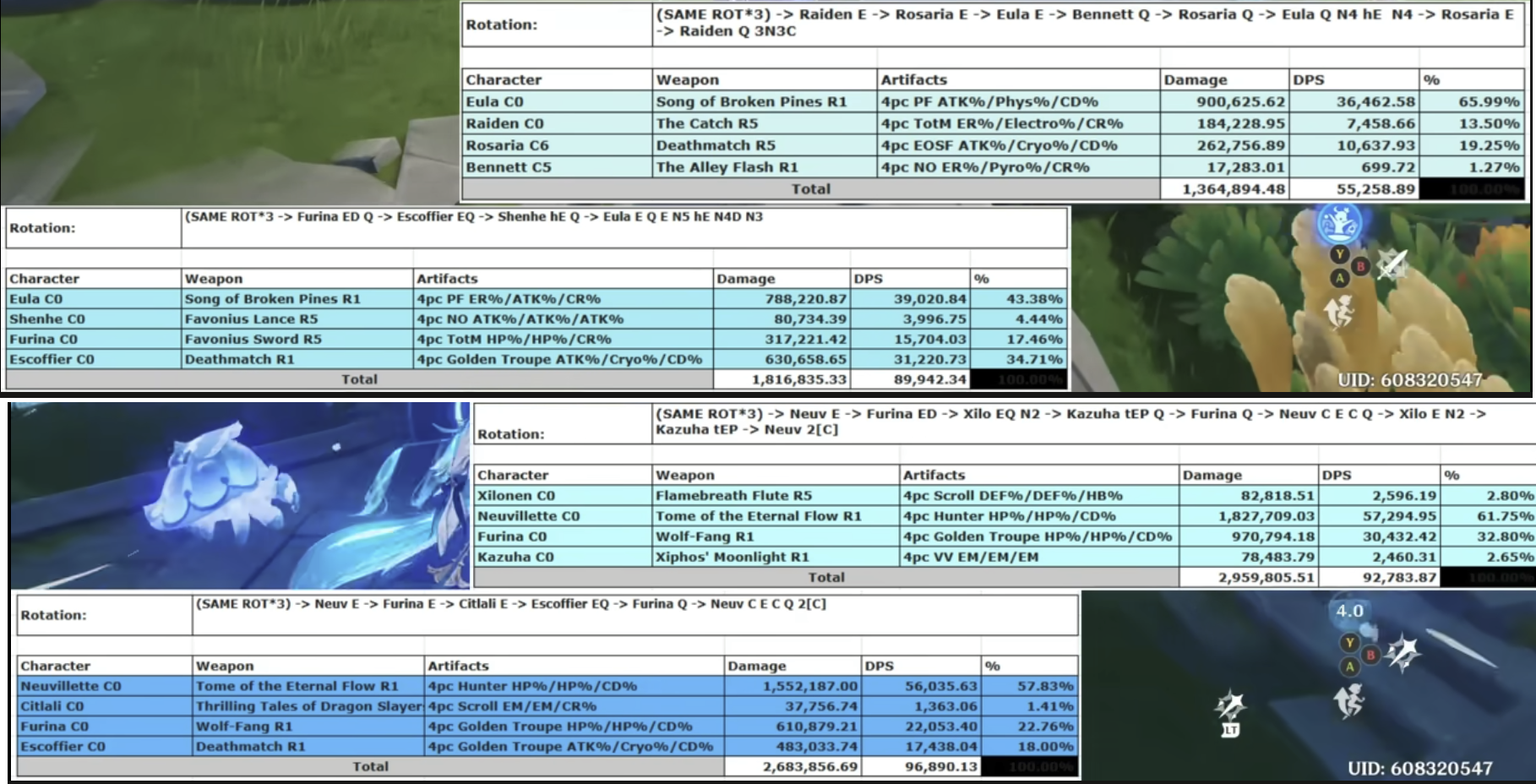Select total DPS 89,942.34
The height and width of the screenshot is (784, 1536).
(910, 380)
